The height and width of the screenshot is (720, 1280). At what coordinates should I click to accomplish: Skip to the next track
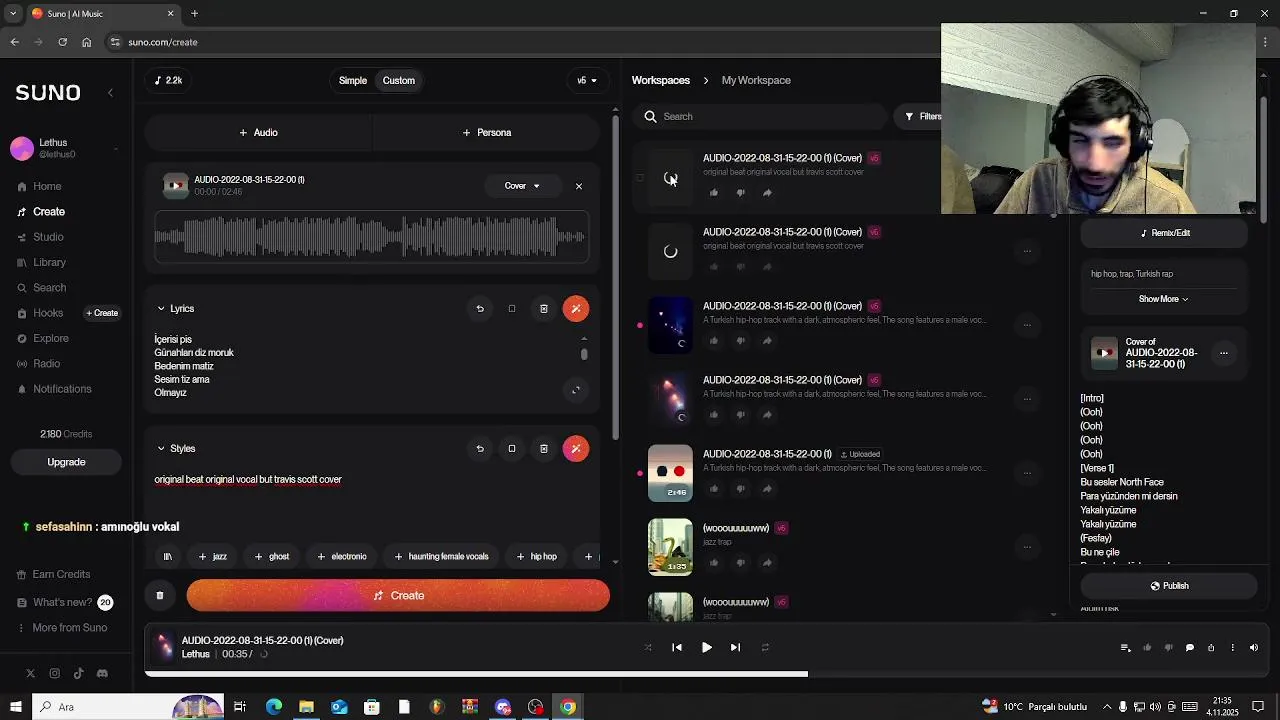[x=735, y=647]
